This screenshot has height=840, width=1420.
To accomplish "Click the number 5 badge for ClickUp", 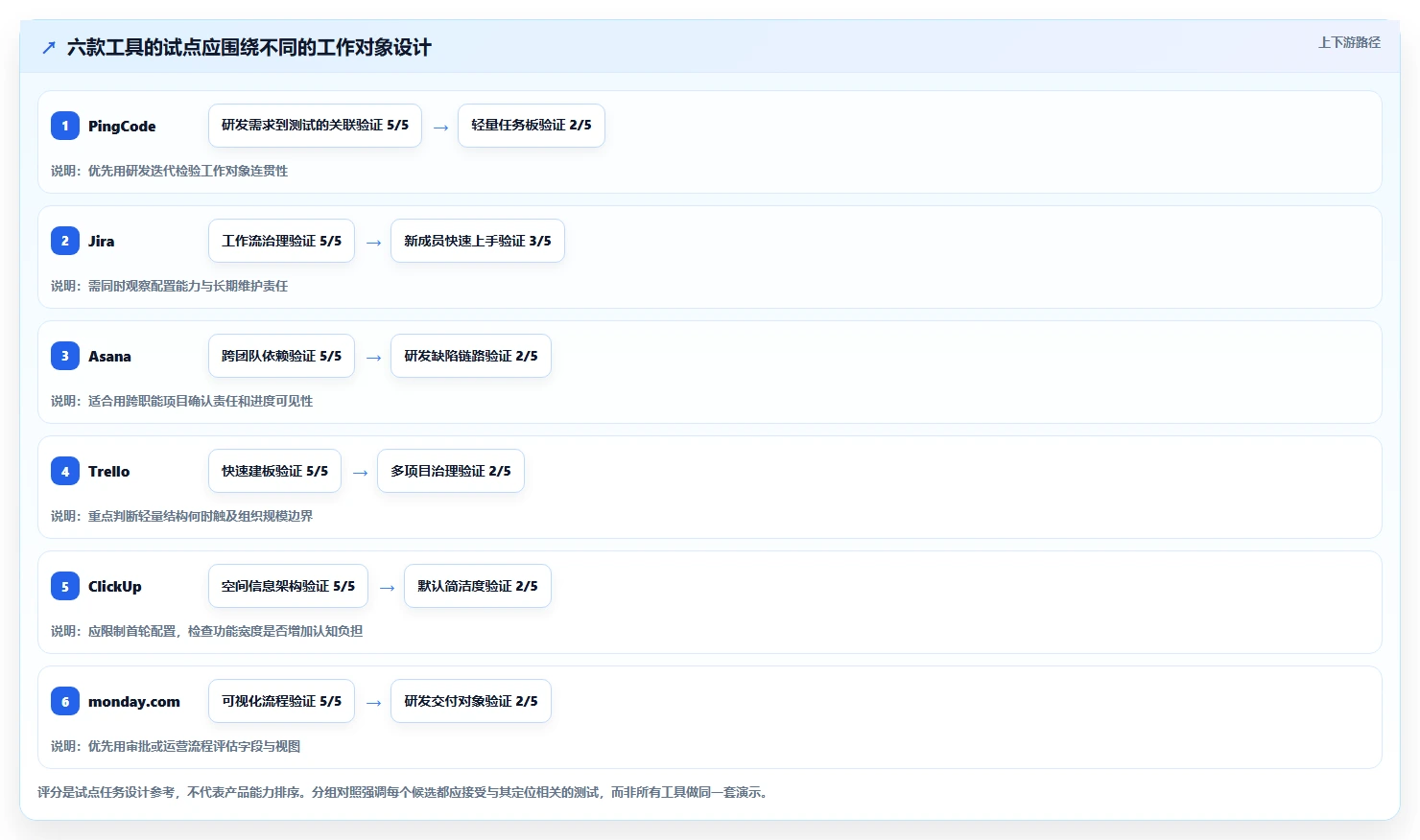I will coord(65,586).
